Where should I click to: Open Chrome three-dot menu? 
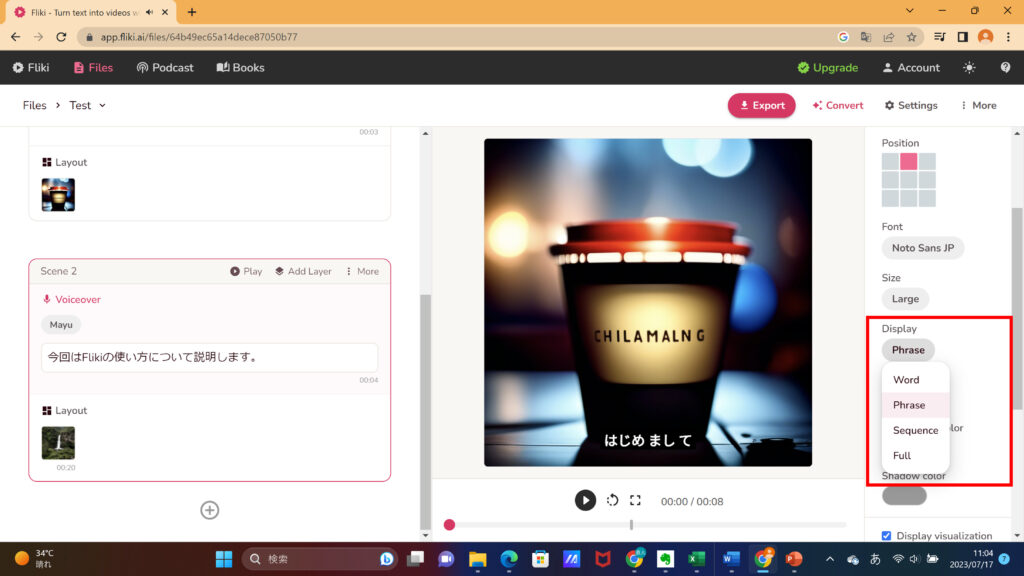pos(1008,37)
